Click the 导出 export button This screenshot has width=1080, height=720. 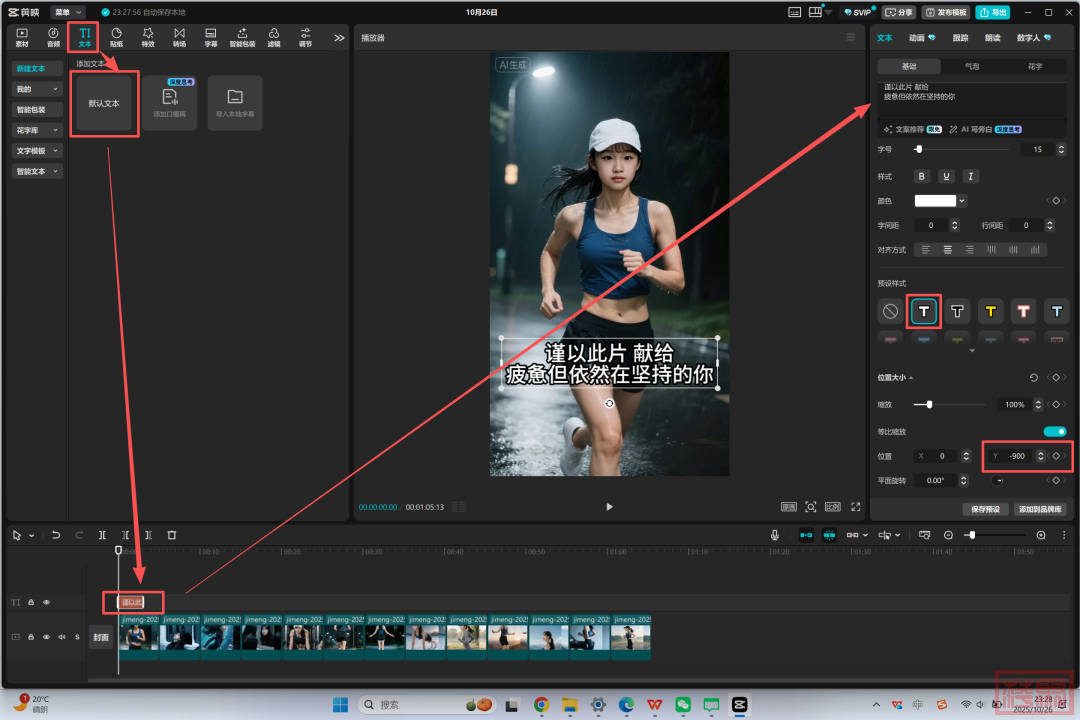click(993, 12)
